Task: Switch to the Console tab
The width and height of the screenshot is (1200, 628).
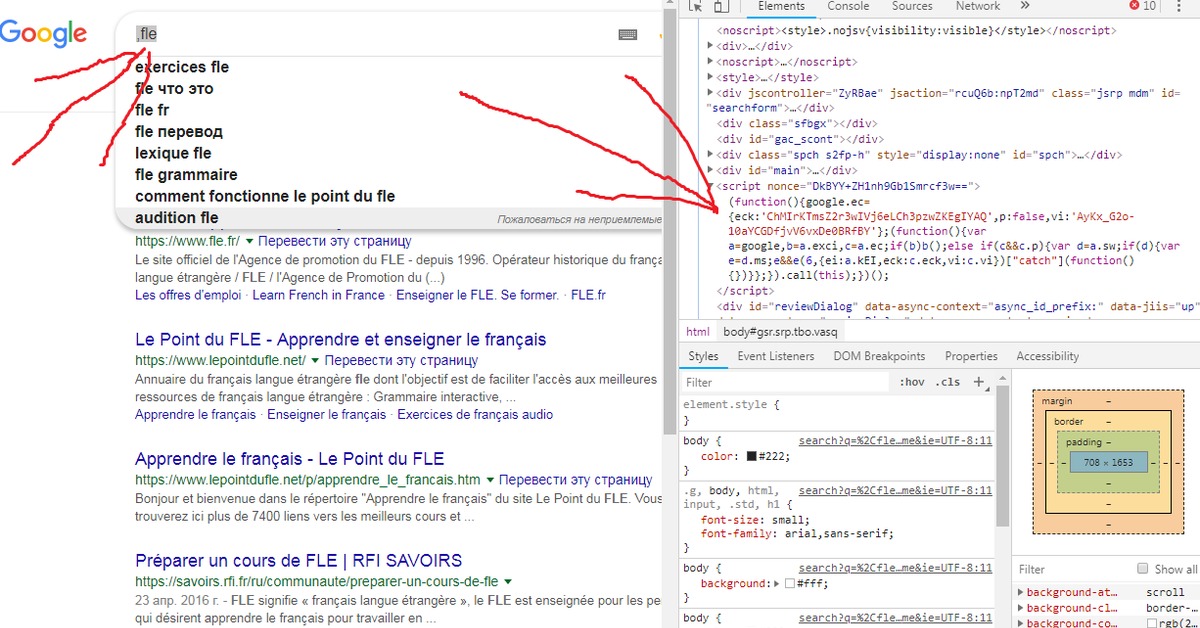Action: tap(847, 6)
